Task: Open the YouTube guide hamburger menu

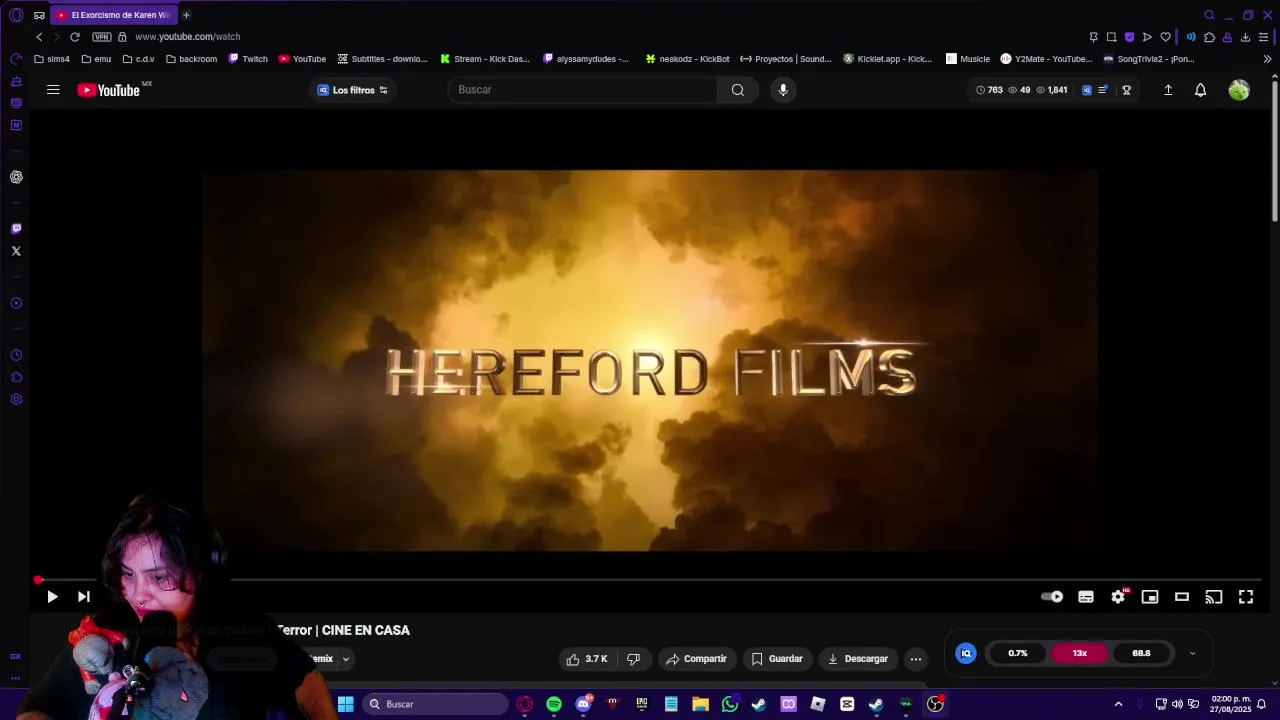Action: coord(53,90)
